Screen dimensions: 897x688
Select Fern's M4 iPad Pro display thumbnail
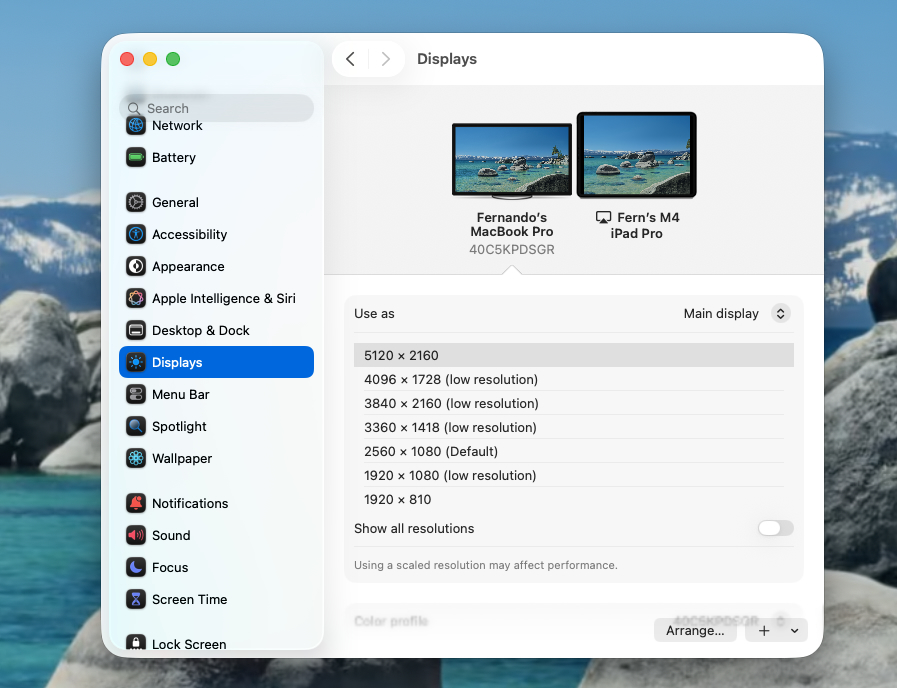tap(637, 155)
